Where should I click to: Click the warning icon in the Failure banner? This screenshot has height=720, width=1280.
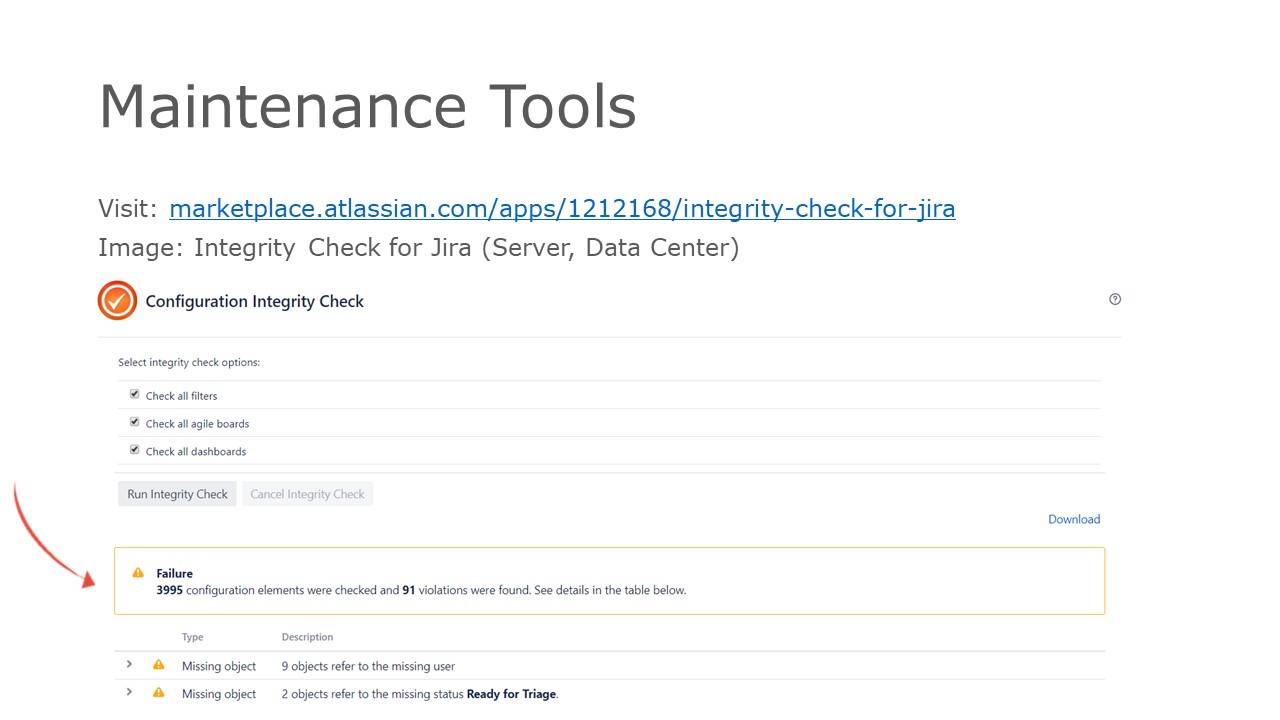pos(138,573)
